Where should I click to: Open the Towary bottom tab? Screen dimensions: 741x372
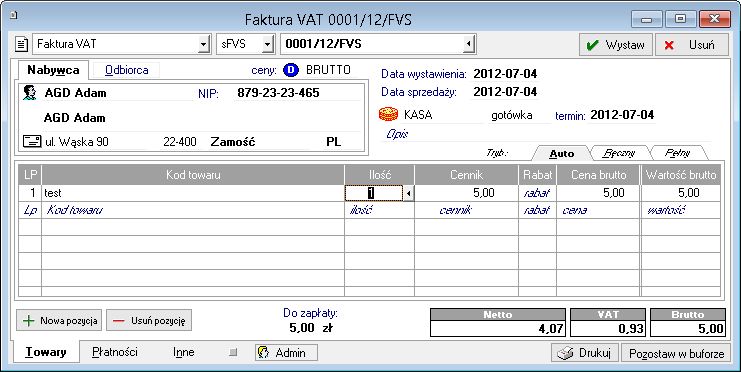[x=46, y=352]
